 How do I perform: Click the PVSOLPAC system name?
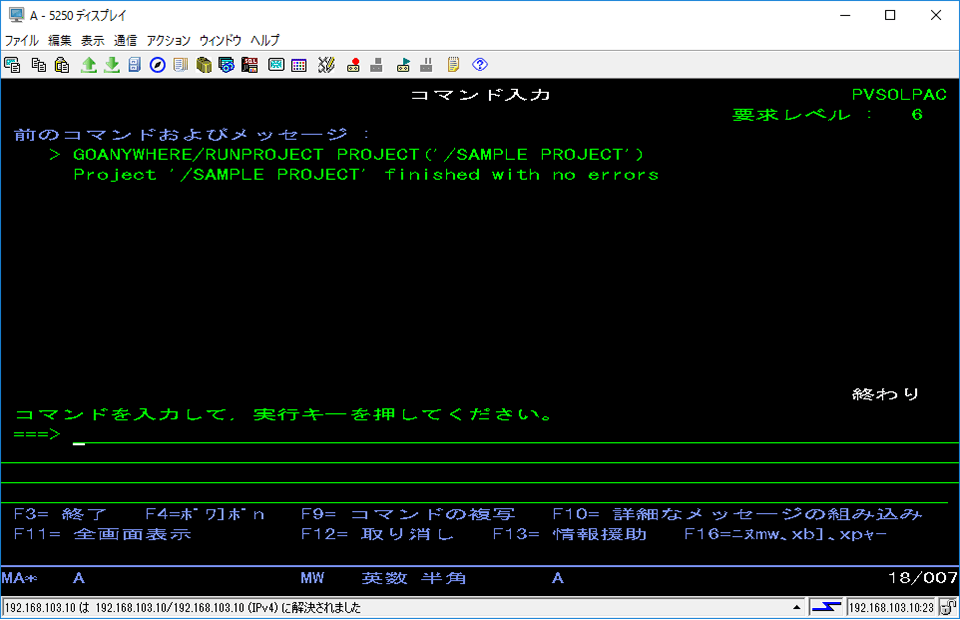899,95
